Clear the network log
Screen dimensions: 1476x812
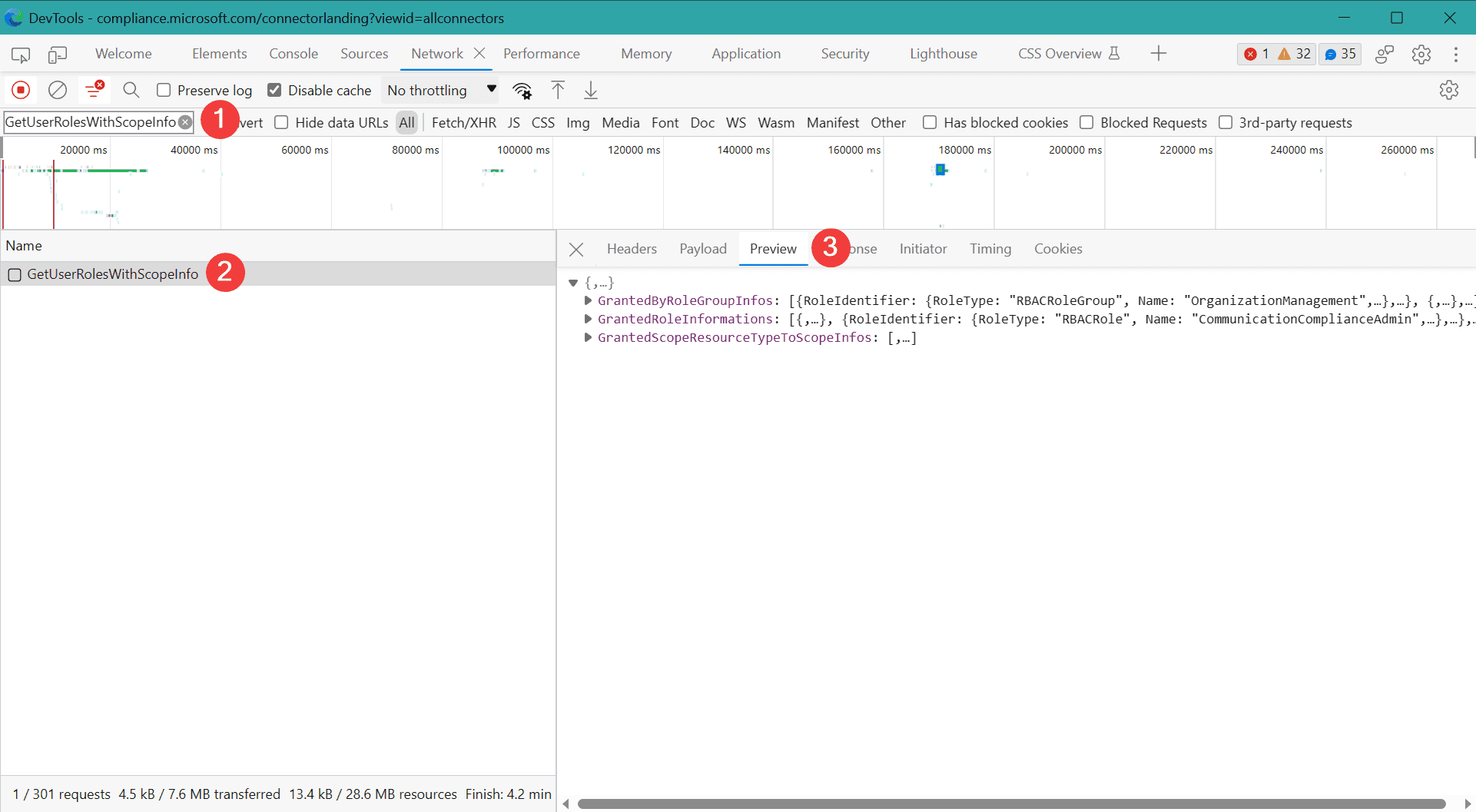[58, 91]
